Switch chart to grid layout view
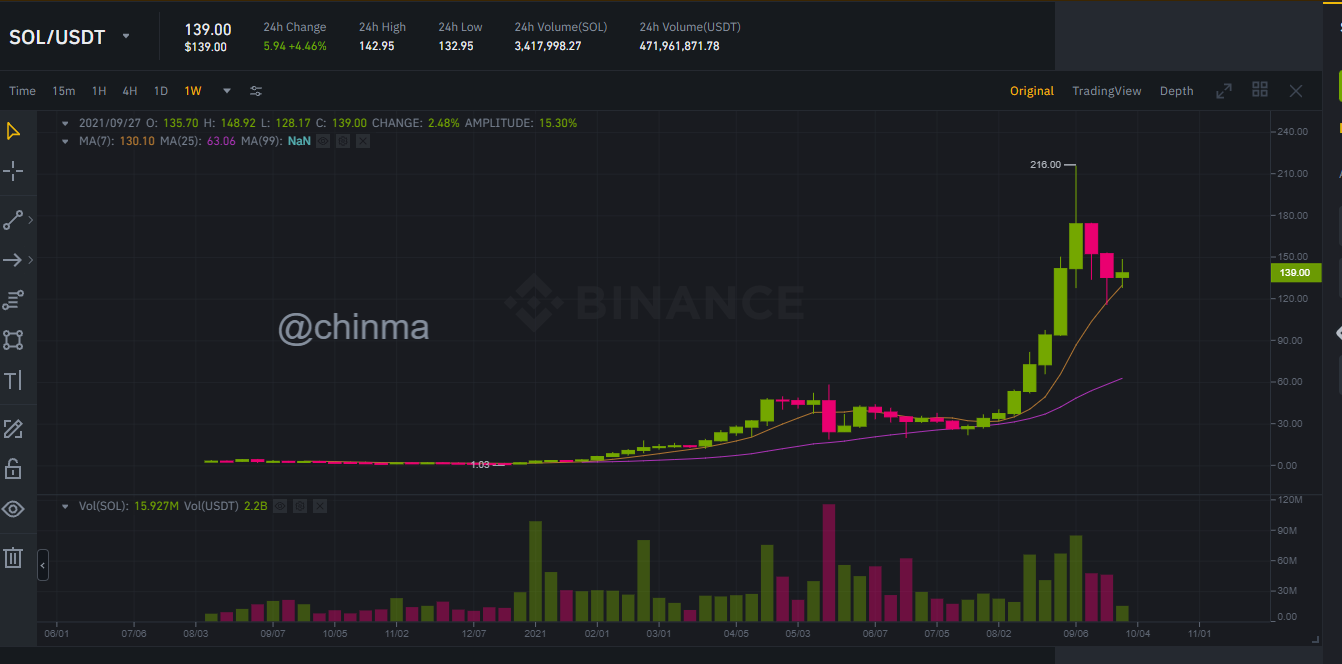Image resolution: width=1342 pixels, height=664 pixels. [x=1260, y=90]
